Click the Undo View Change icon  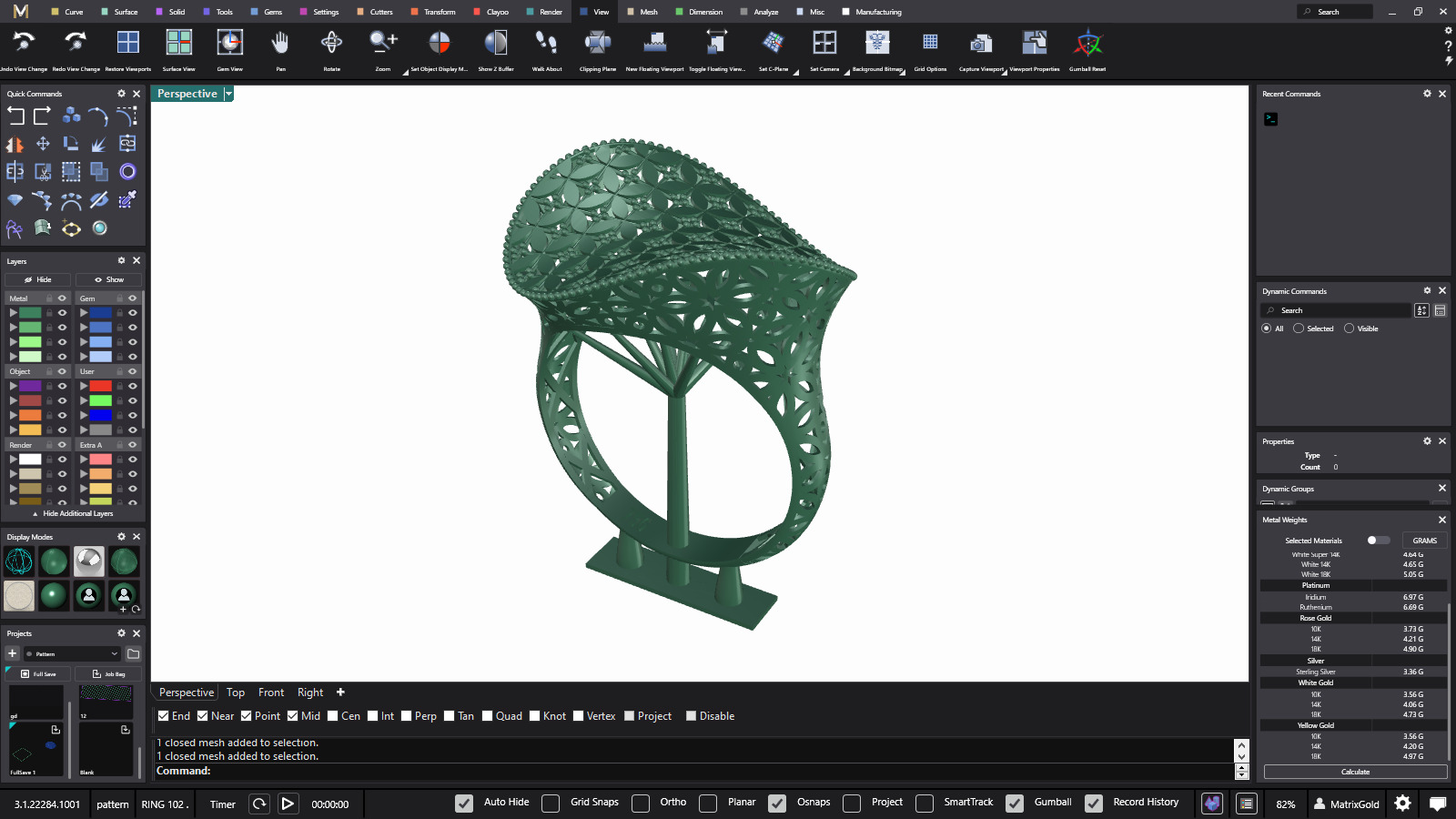click(25, 42)
